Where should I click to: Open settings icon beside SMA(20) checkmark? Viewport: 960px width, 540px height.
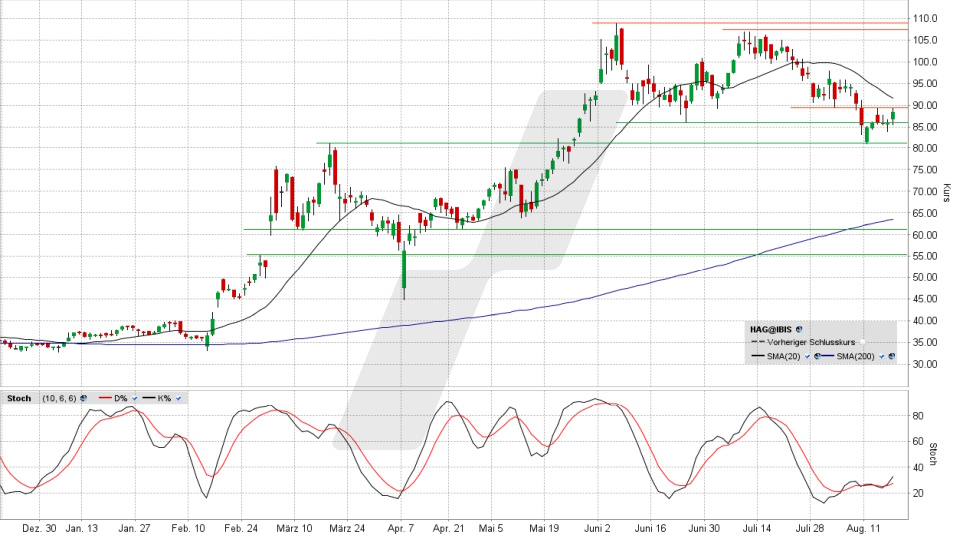tap(817, 356)
